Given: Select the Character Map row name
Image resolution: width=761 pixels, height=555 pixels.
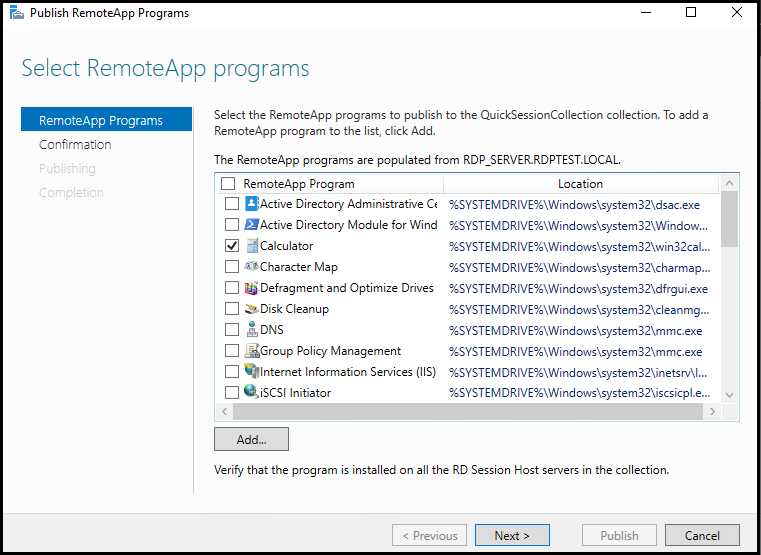Looking at the screenshot, I should pos(298,266).
